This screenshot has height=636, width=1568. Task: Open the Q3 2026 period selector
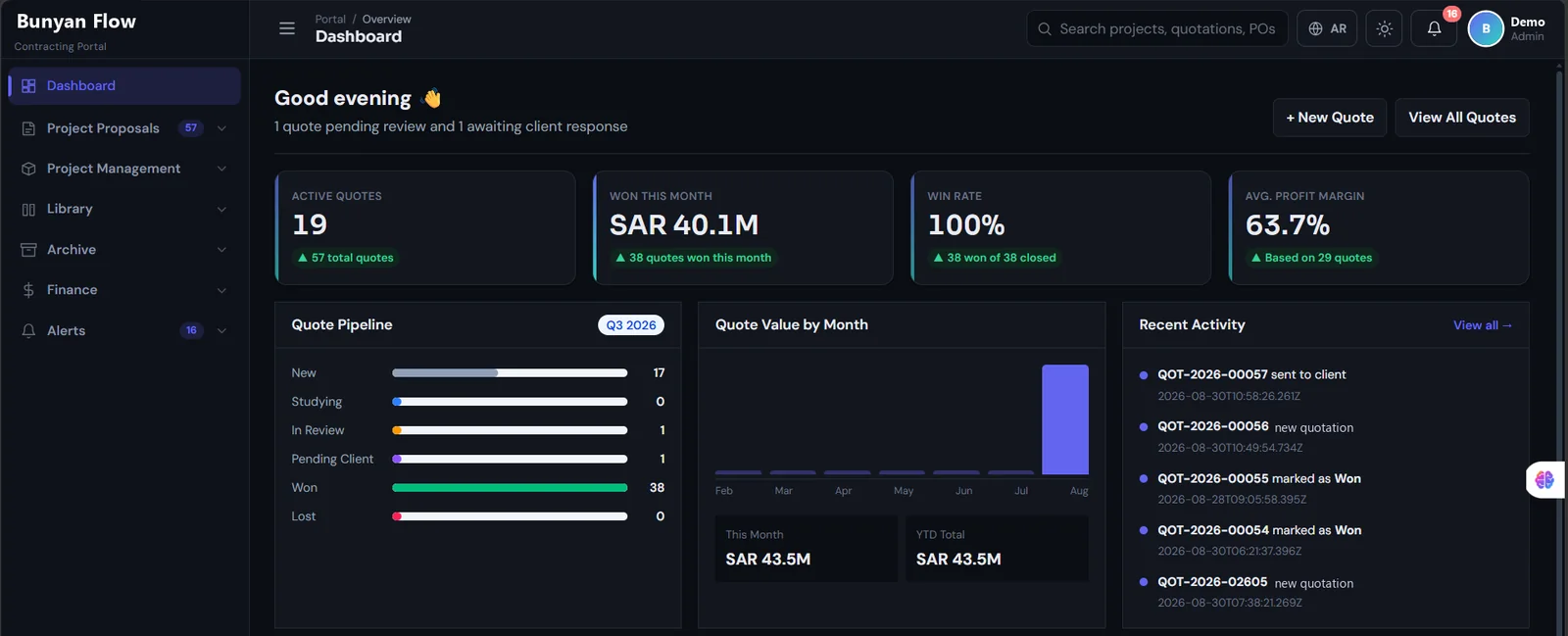pos(631,325)
